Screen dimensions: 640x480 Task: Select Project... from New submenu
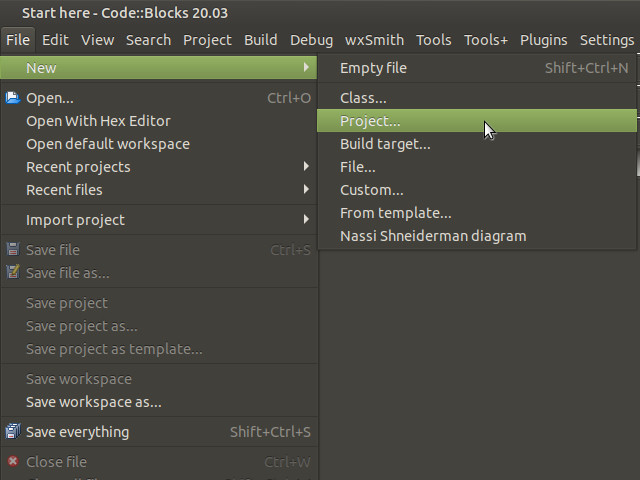(370, 121)
